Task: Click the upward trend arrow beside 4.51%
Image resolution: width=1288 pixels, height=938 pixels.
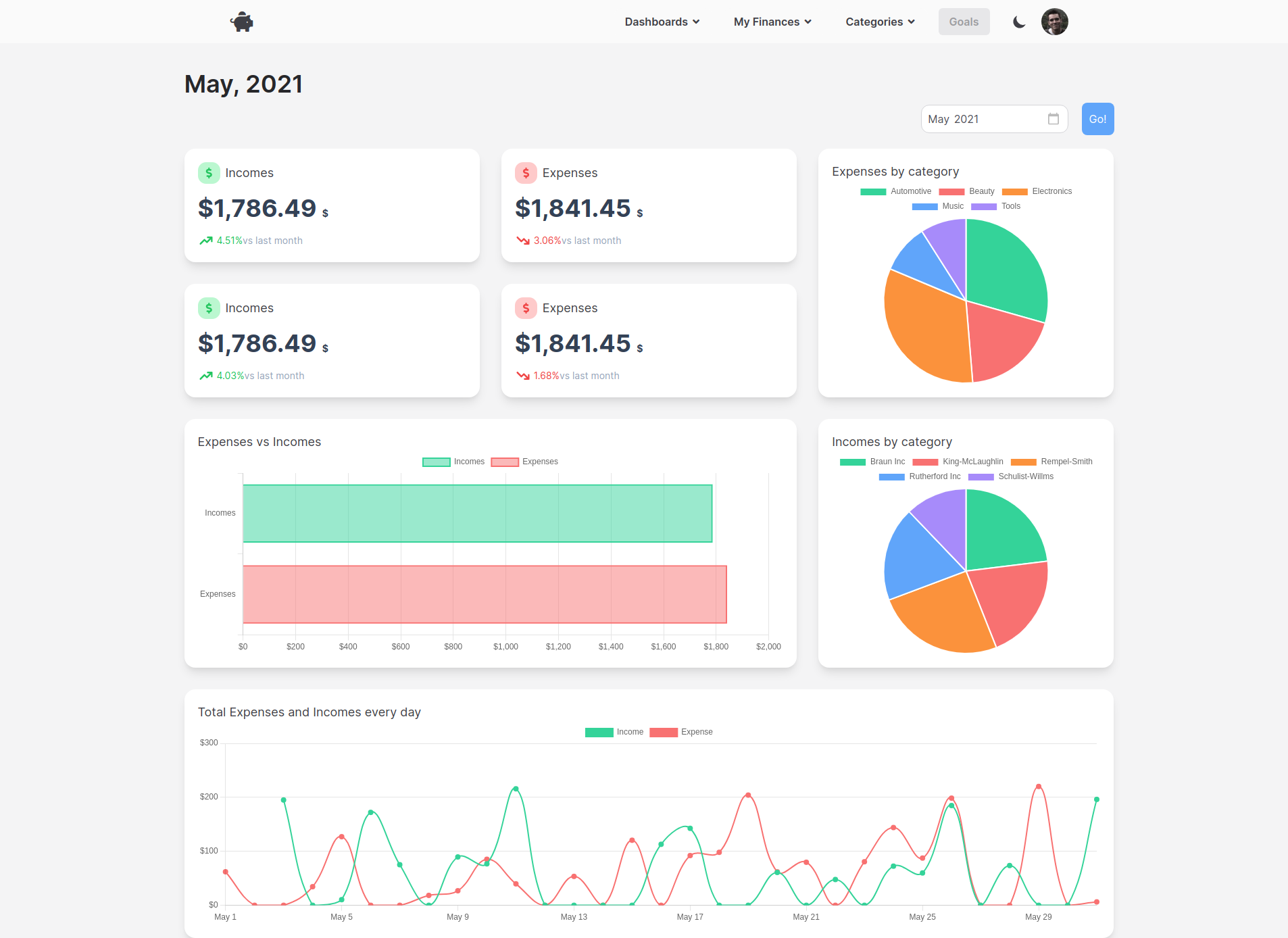Action: point(206,241)
